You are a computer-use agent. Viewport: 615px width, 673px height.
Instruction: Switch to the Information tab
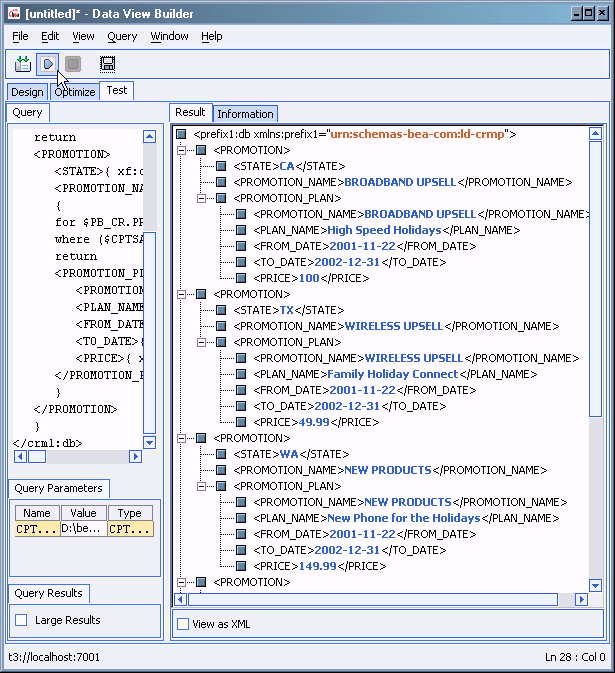click(x=245, y=114)
